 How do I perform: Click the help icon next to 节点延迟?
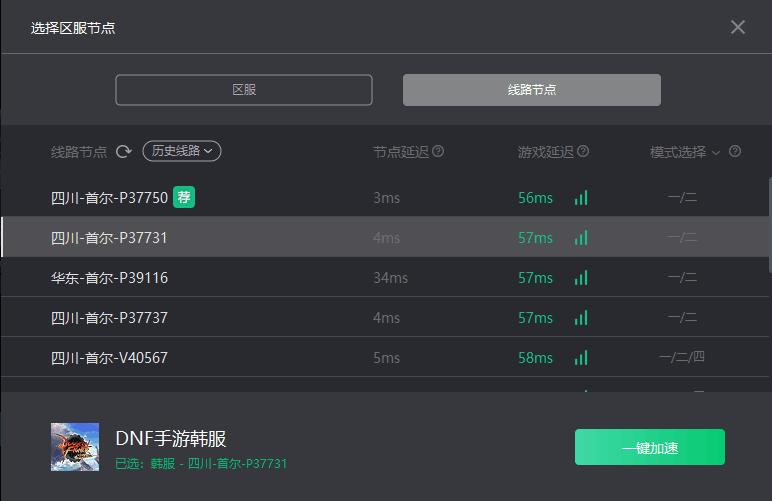(x=438, y=152)
